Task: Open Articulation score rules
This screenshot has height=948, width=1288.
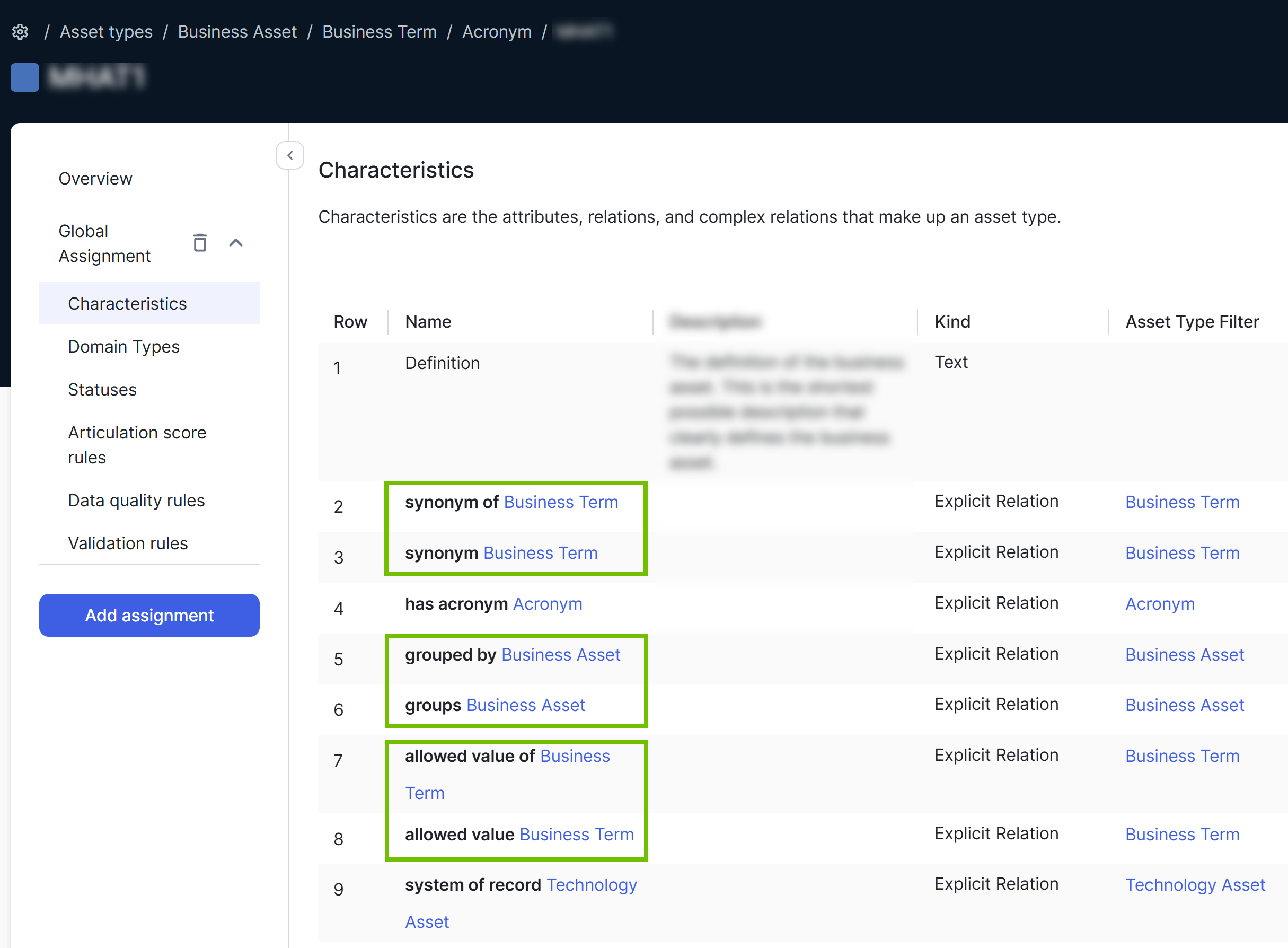Action: pyautogui.click(x=137, y=445)
